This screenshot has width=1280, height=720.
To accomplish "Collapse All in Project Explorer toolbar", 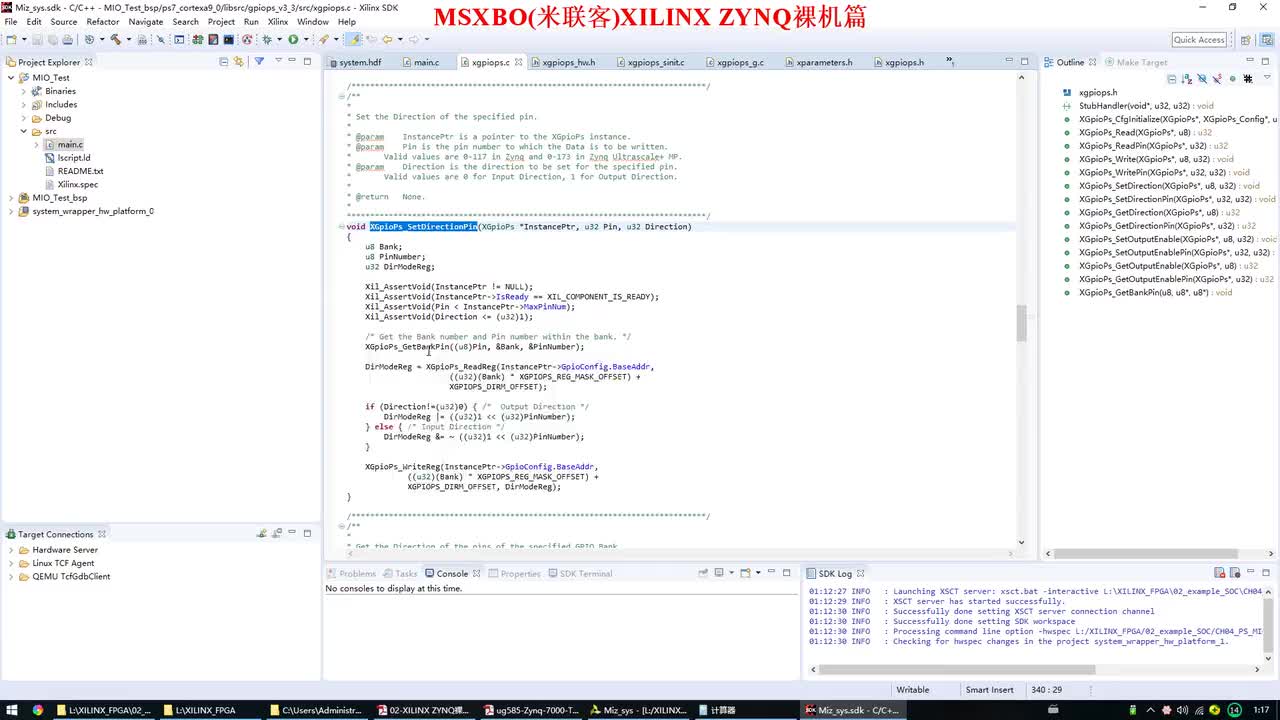I will [223, 62].
